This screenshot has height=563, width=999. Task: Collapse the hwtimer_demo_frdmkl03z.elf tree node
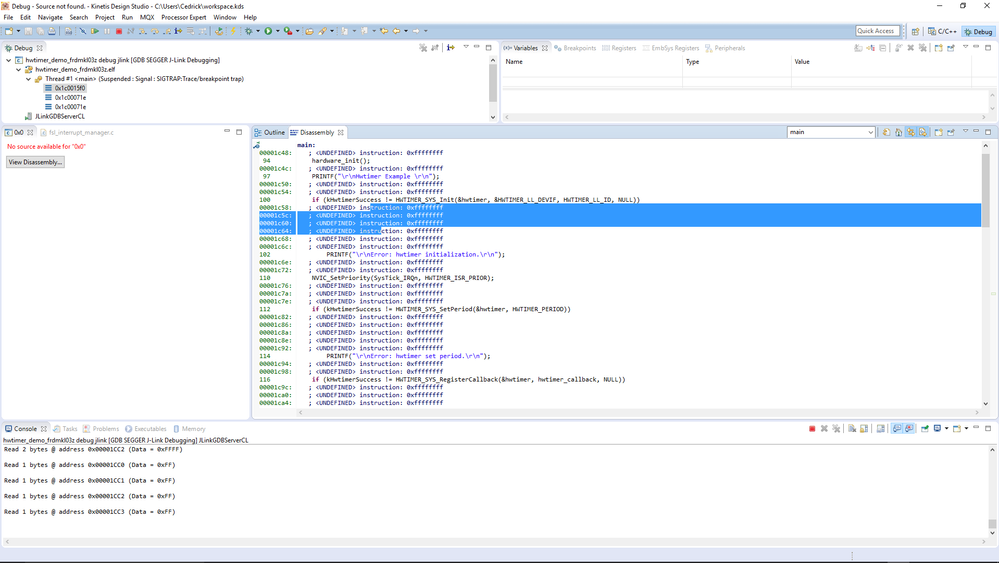[18, 69]
